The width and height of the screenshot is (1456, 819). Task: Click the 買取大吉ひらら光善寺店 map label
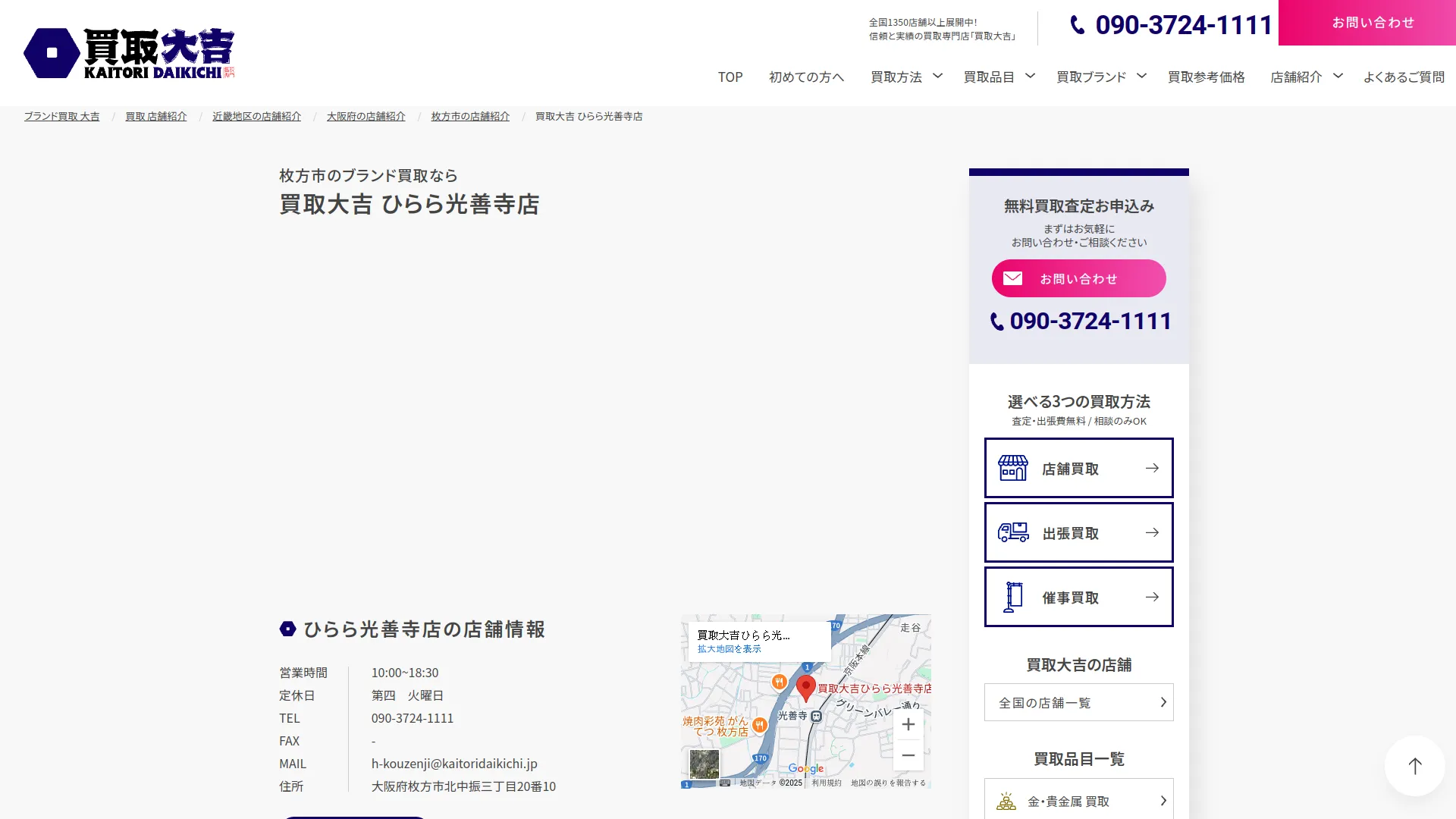(x=874, y=689)
